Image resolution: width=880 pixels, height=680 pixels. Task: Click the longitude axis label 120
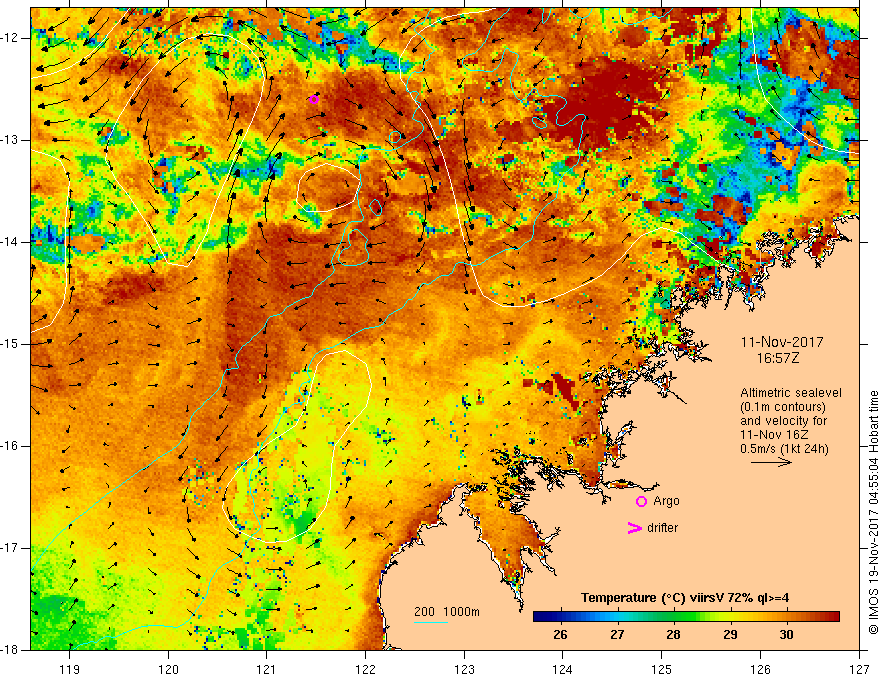[x=168, y=669]
